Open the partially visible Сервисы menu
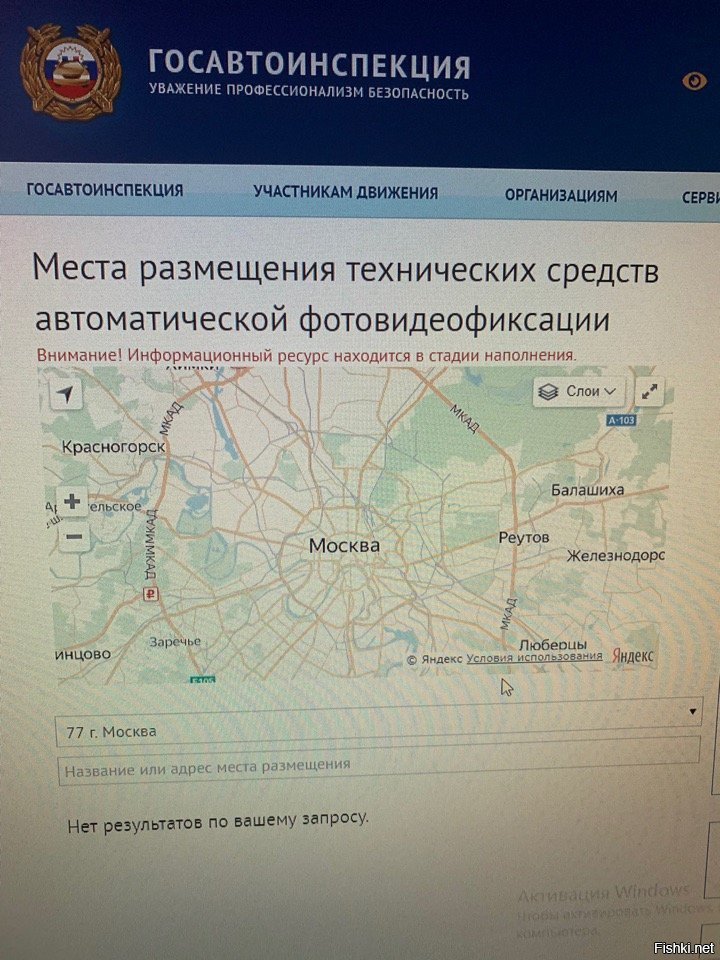720x960 pixels. click(699, 198)
